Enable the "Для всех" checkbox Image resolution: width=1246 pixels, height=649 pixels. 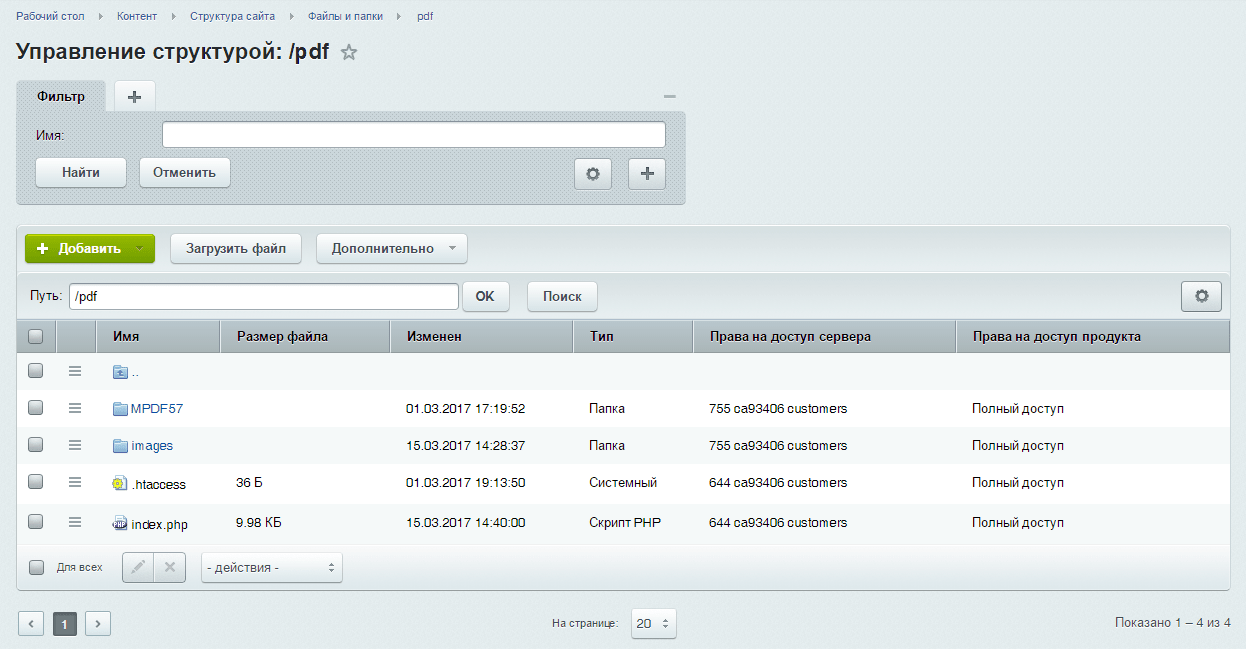[x=37, y=567]
